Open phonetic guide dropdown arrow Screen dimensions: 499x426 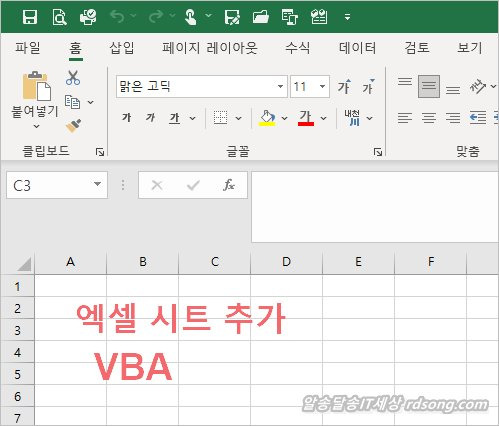[369, 118]
